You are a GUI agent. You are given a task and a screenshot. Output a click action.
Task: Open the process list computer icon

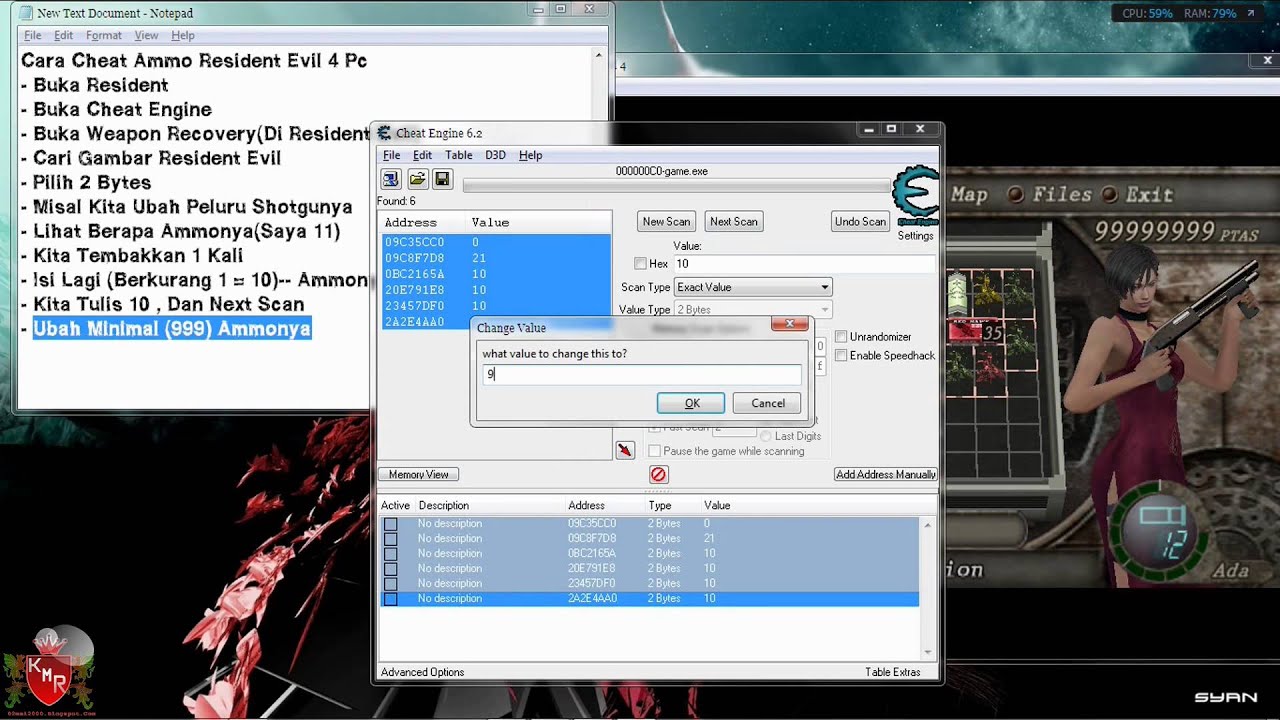(x=390, y=179)
